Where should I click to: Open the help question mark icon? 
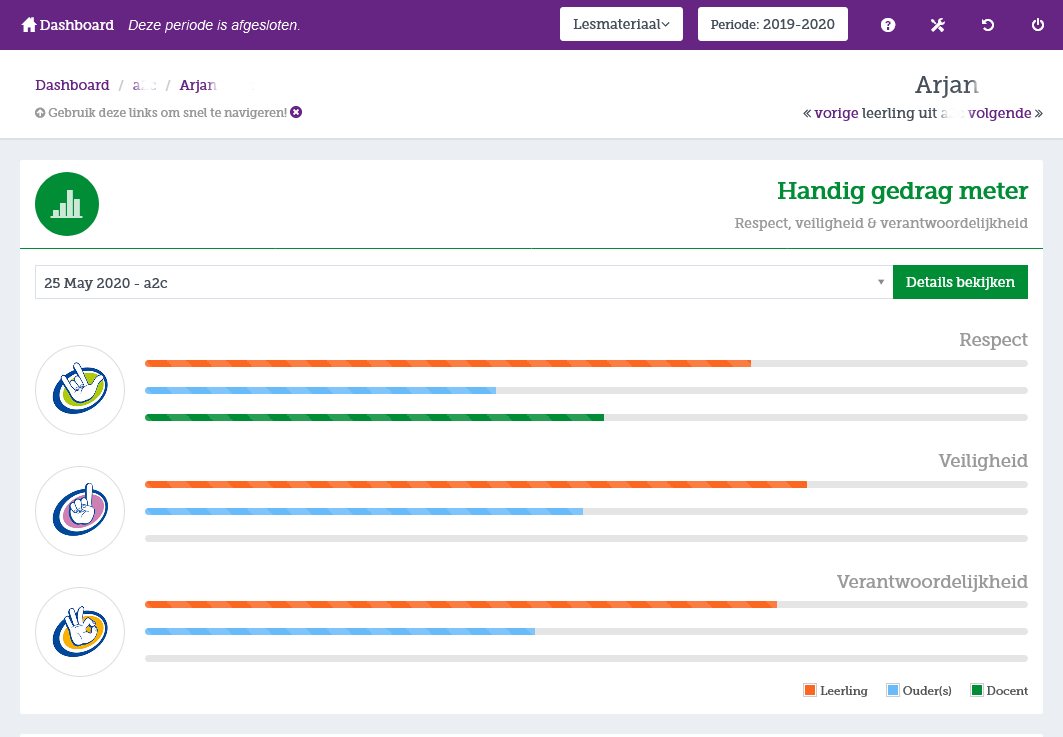click(888, 25)
